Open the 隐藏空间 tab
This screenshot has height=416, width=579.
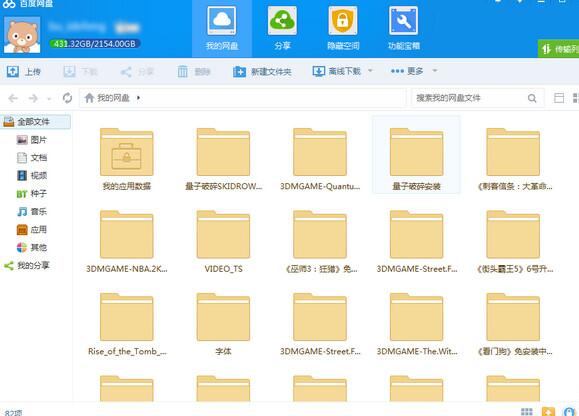(343, 29)
